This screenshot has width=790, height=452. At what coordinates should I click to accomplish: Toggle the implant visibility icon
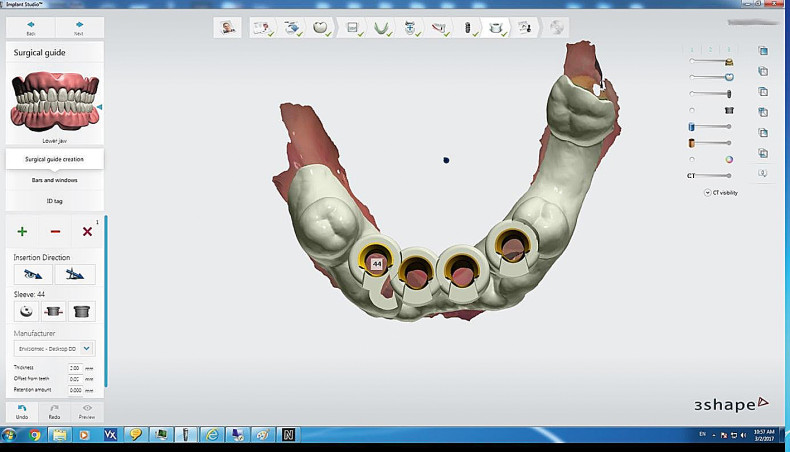[x=729, y=94]
